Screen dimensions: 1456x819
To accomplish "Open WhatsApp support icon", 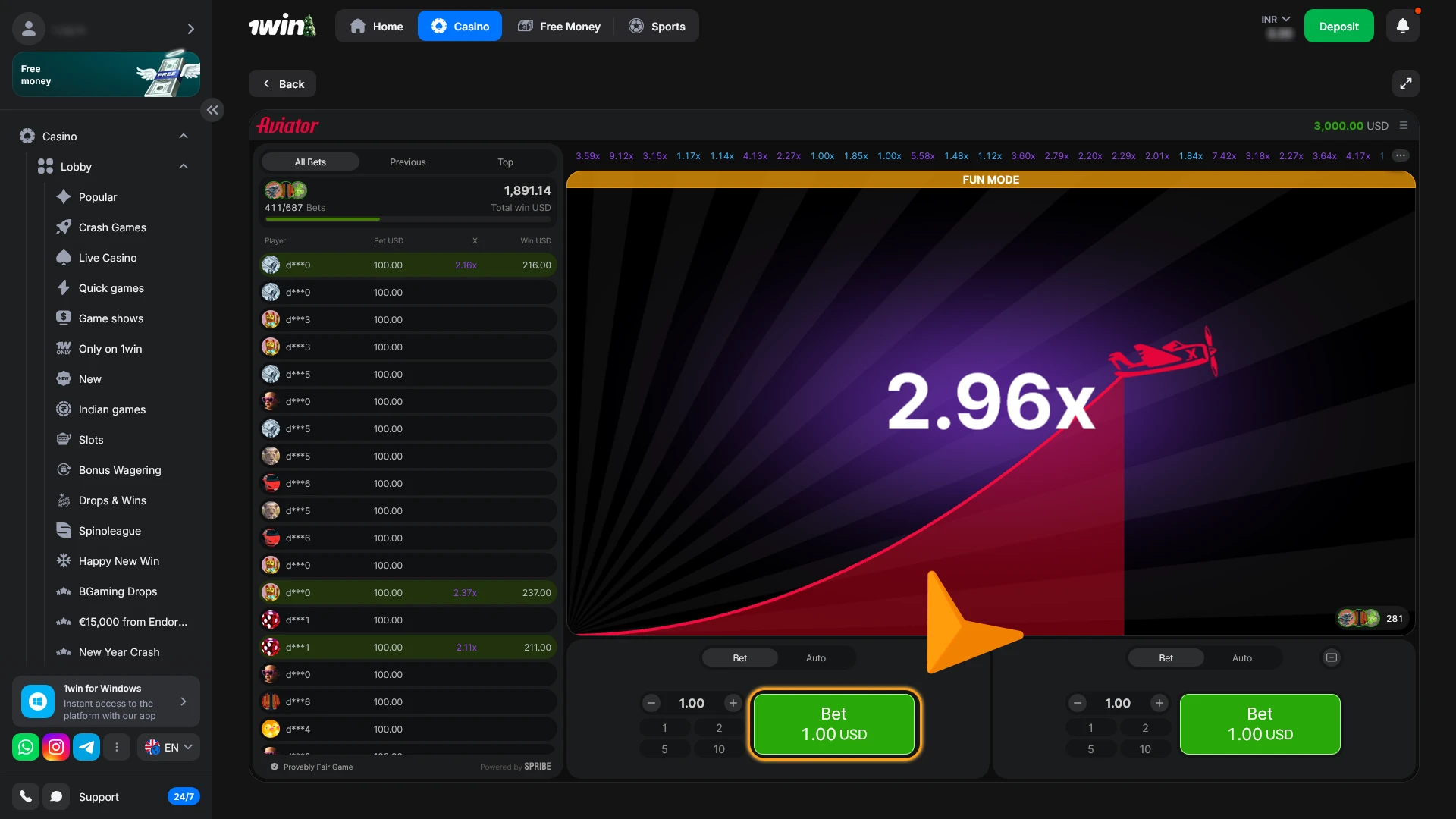I will (x=25, y=747).
